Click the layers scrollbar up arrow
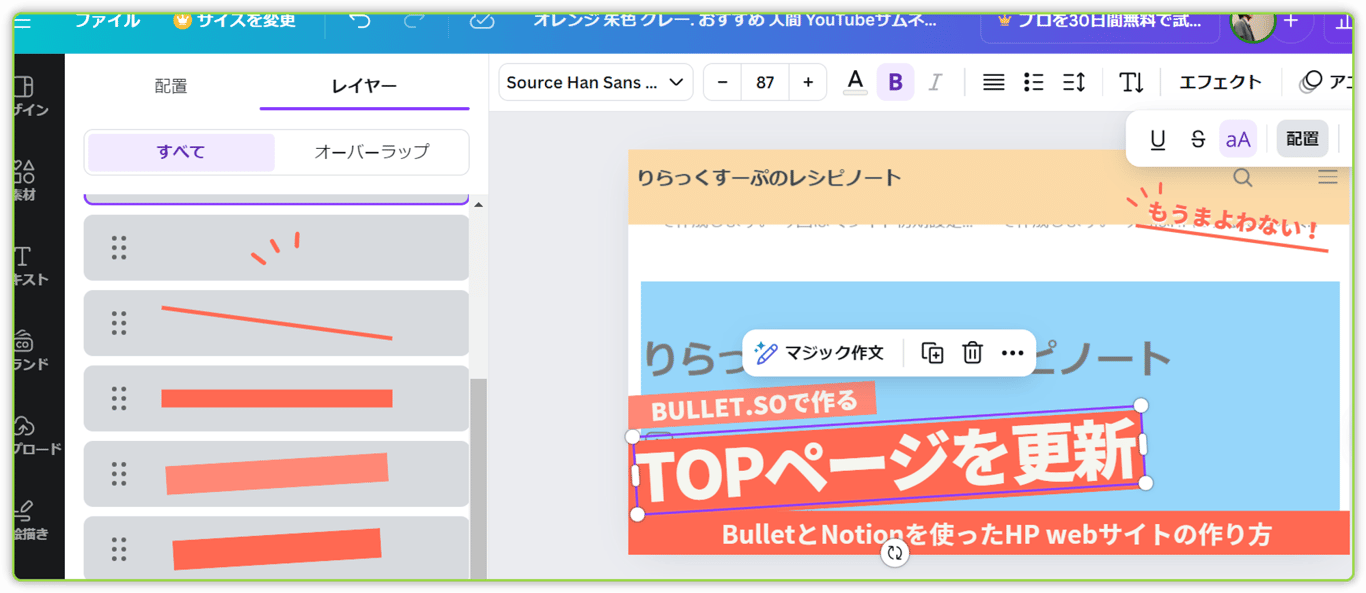 (478, 205)
